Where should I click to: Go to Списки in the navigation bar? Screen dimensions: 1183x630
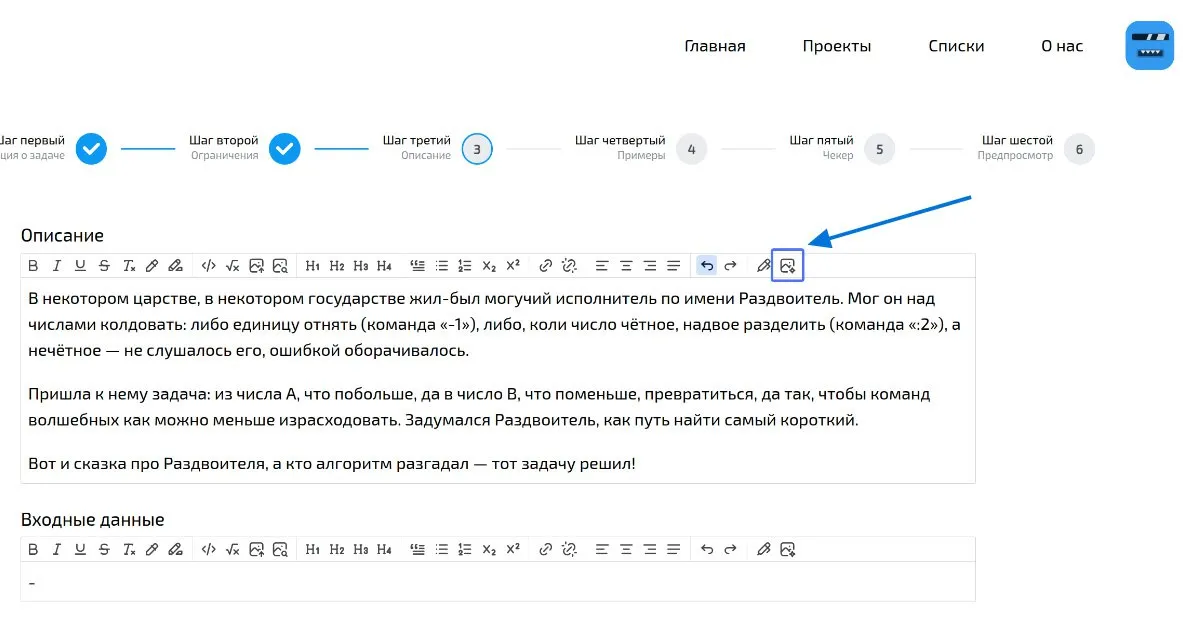click(956, 45)
